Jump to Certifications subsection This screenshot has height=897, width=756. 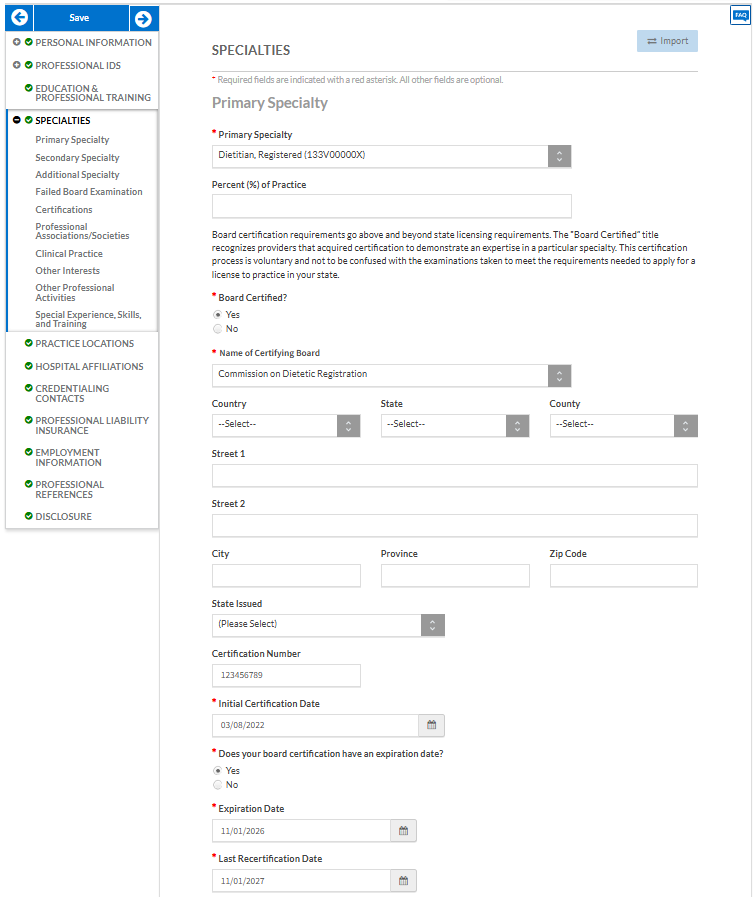(x=63, y=209)
